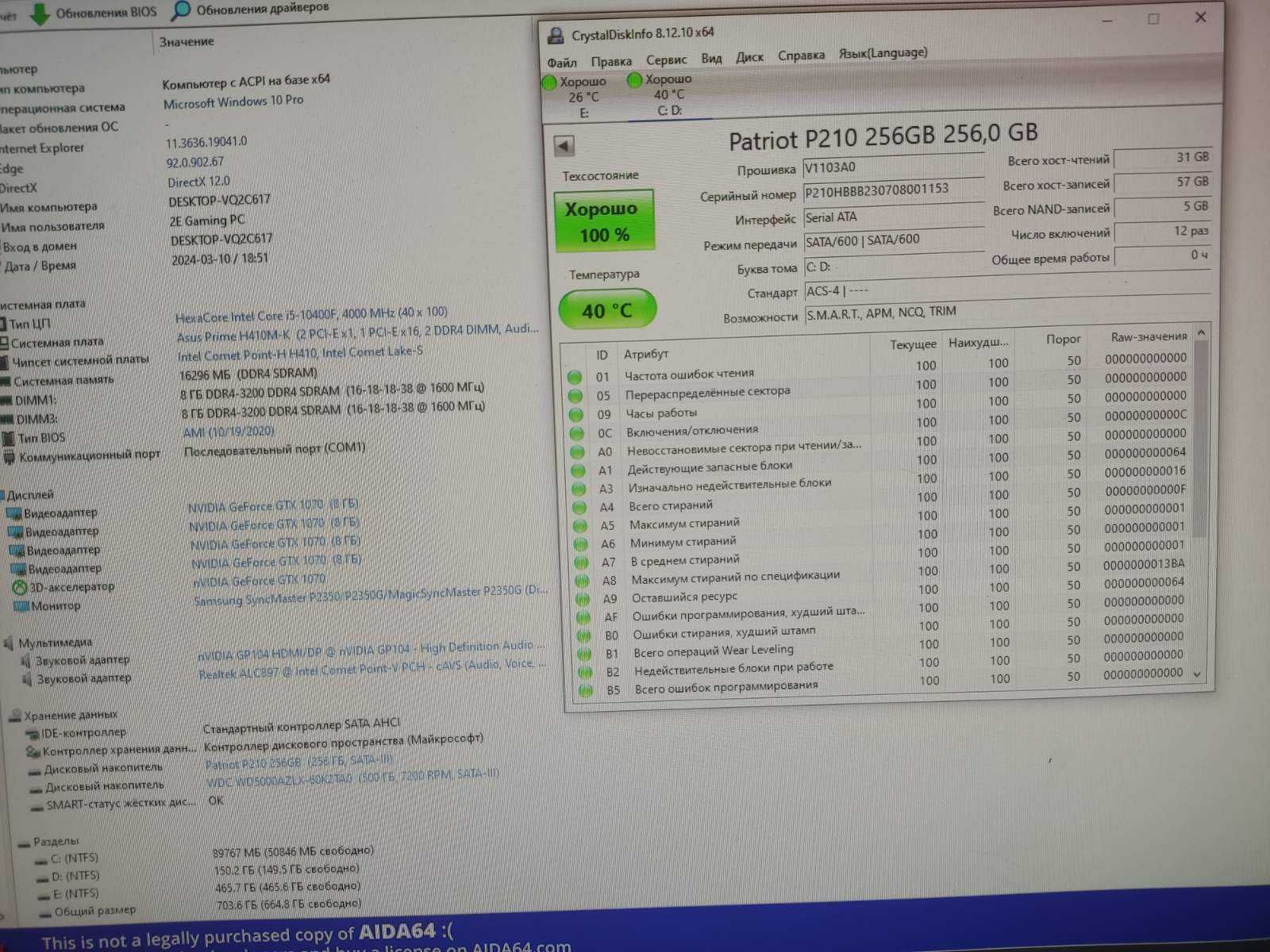Click the attribute list scroll down arrow

point(1198,674)
